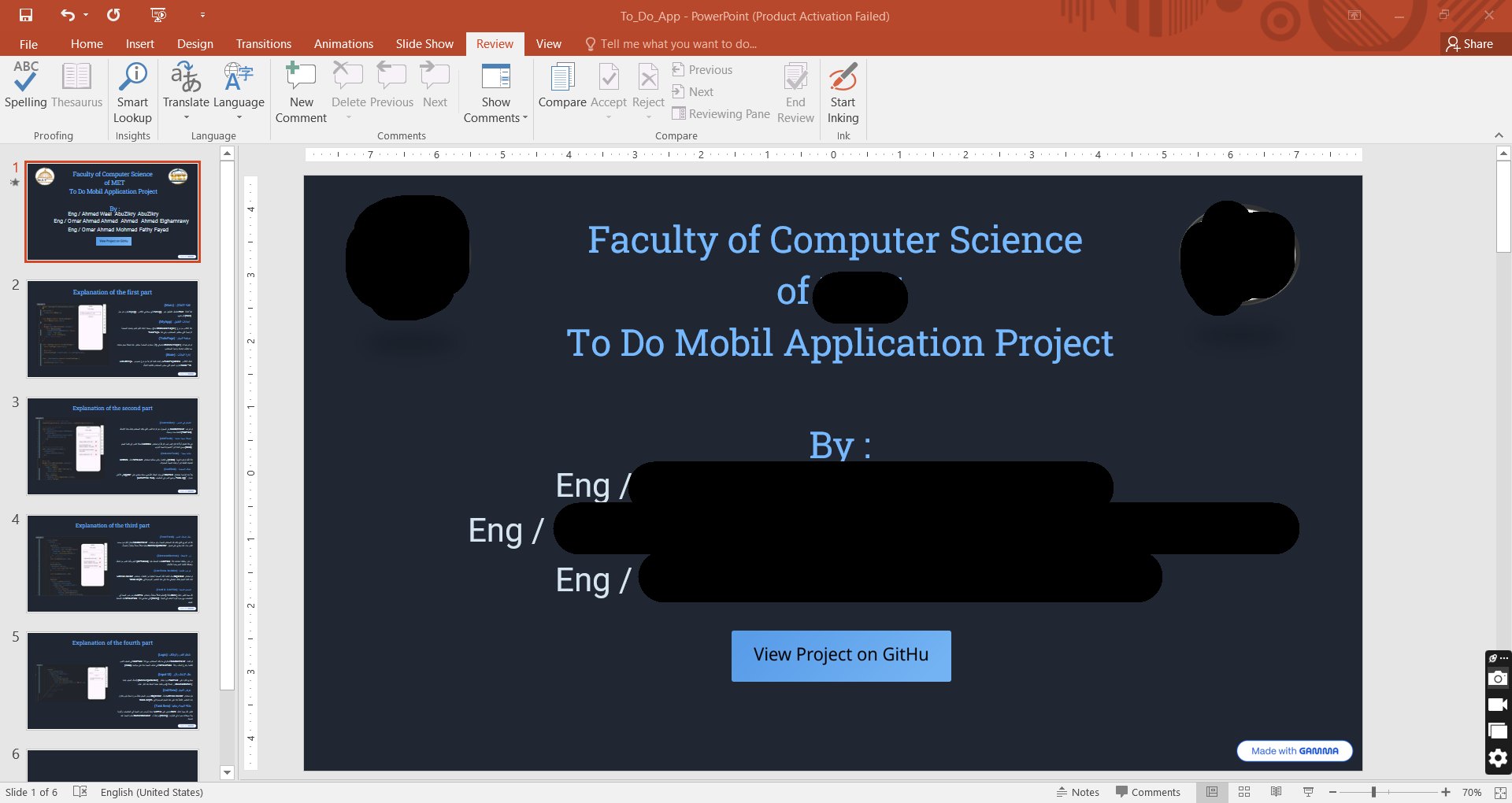Image resolution: width=1512 pixels, height=803 pixels.
Task: Switch to Slide Sorter view
Action: pyautogui.click(x=1244, y=792)
